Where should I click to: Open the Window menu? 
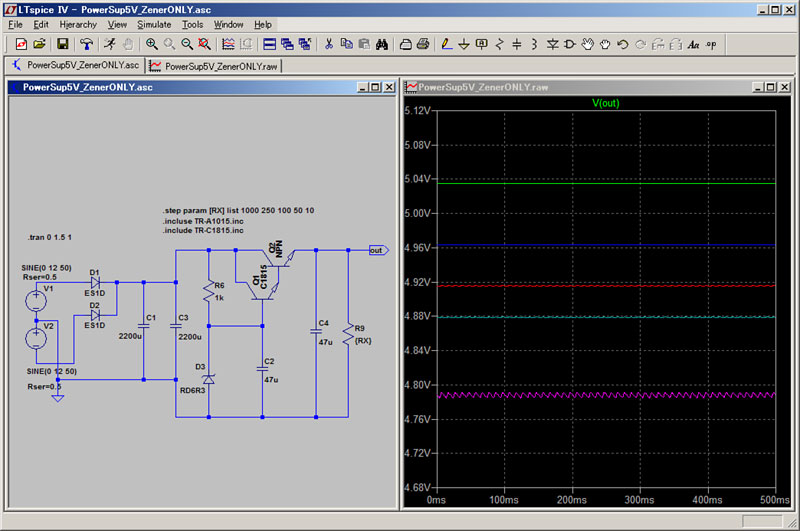coord(229,24)
